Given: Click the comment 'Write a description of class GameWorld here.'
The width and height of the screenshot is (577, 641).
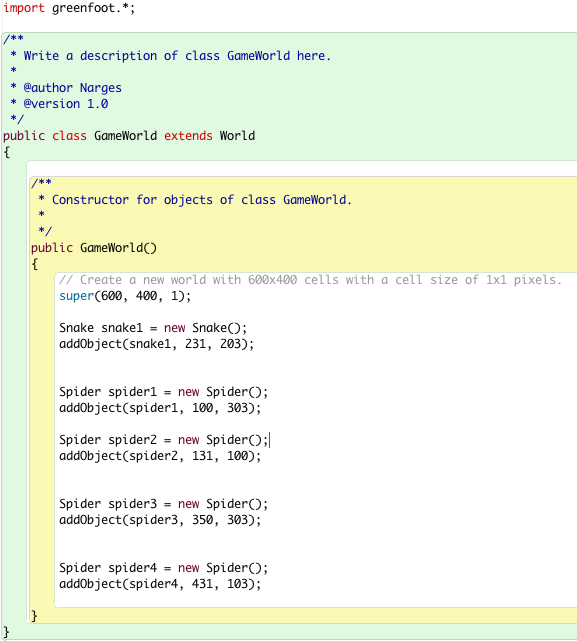Looking at the screenshot, I should pos(177,56).
